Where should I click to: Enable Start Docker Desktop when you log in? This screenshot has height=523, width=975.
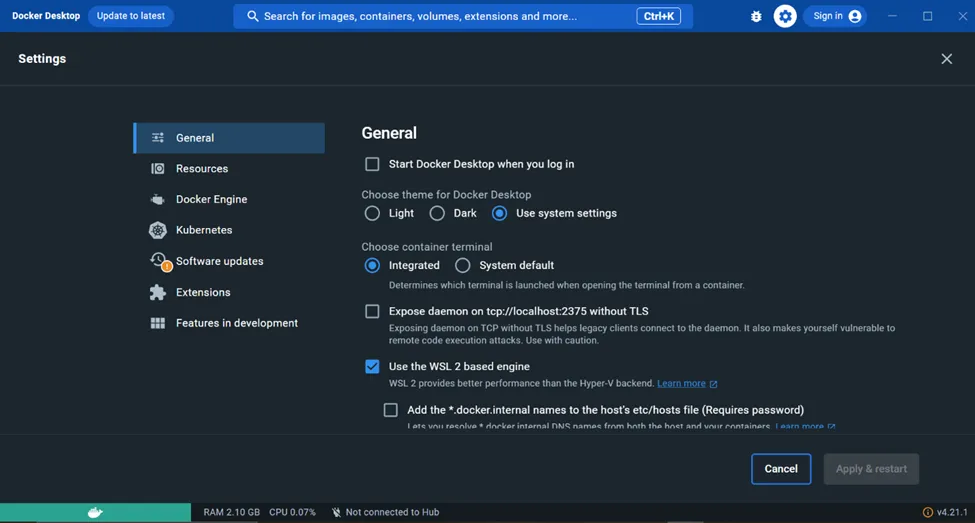coord(372,164)
